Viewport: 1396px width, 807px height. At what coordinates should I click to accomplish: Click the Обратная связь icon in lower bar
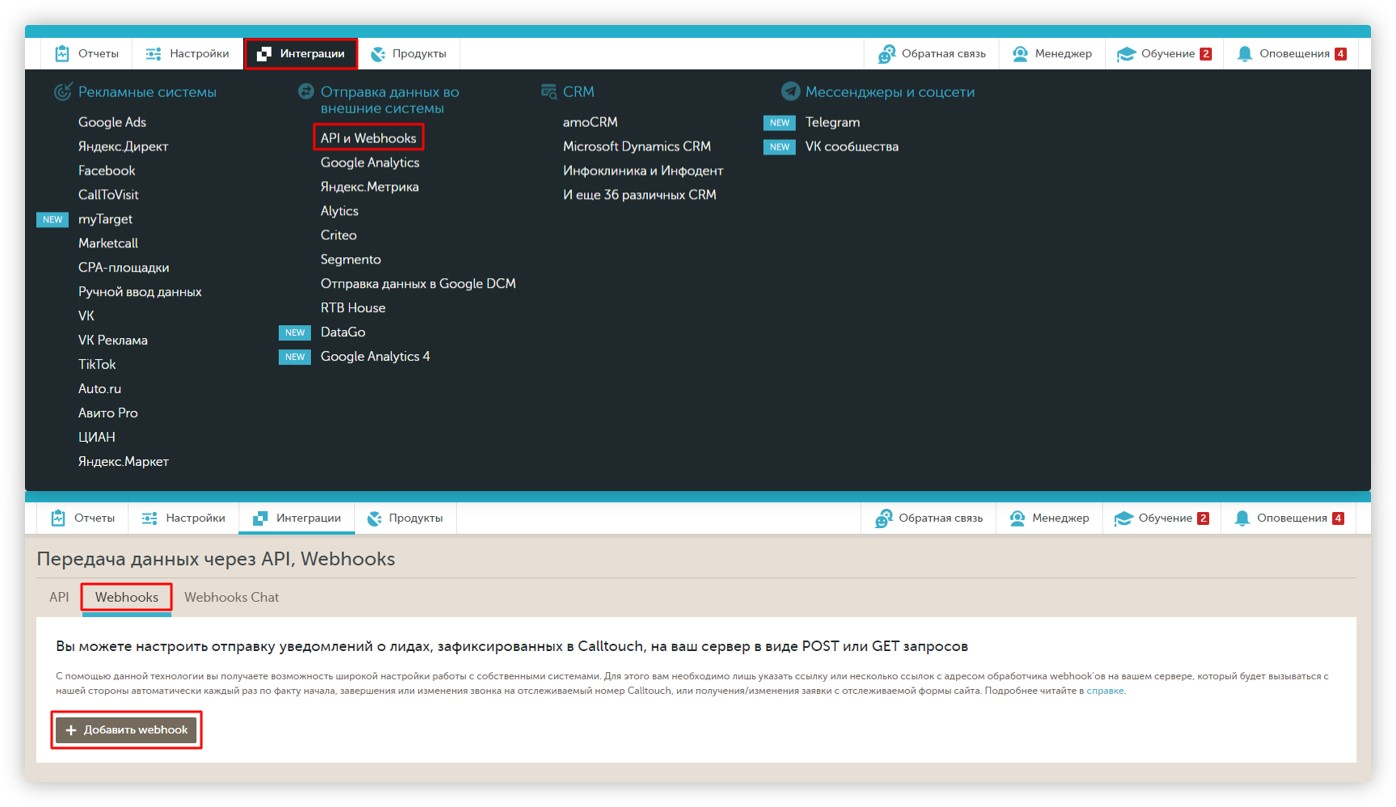[x=884, y=518]
